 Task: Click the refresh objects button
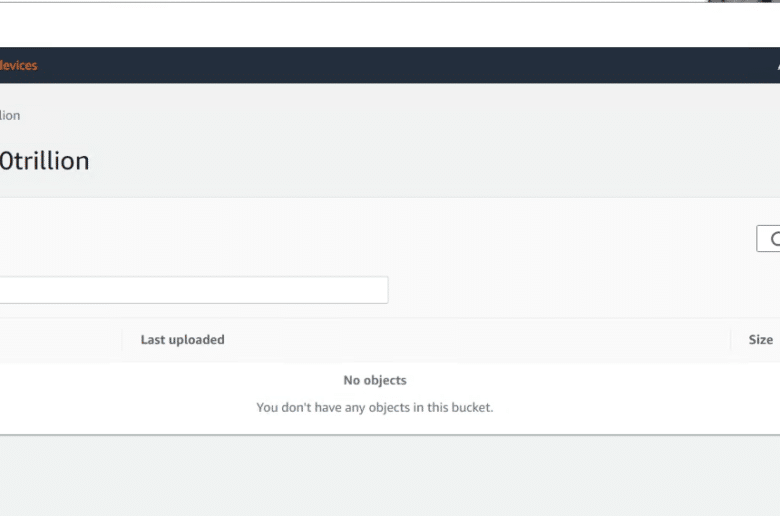[x=769, y=238]
